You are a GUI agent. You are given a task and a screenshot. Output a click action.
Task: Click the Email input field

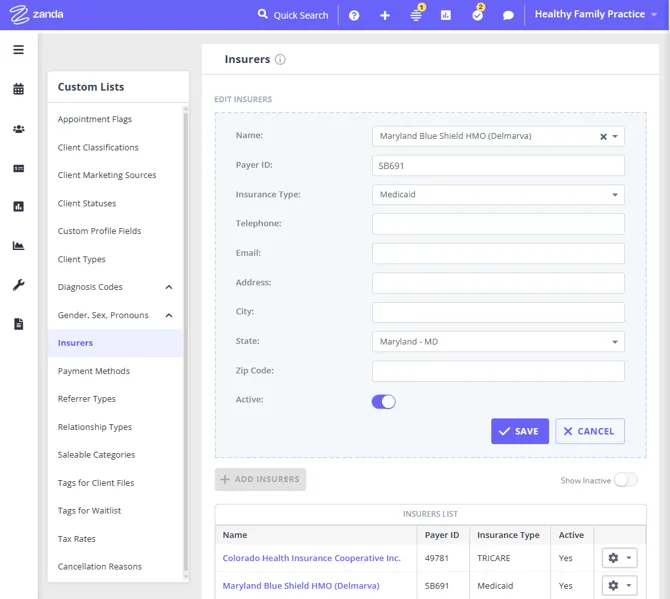point(498,253)
